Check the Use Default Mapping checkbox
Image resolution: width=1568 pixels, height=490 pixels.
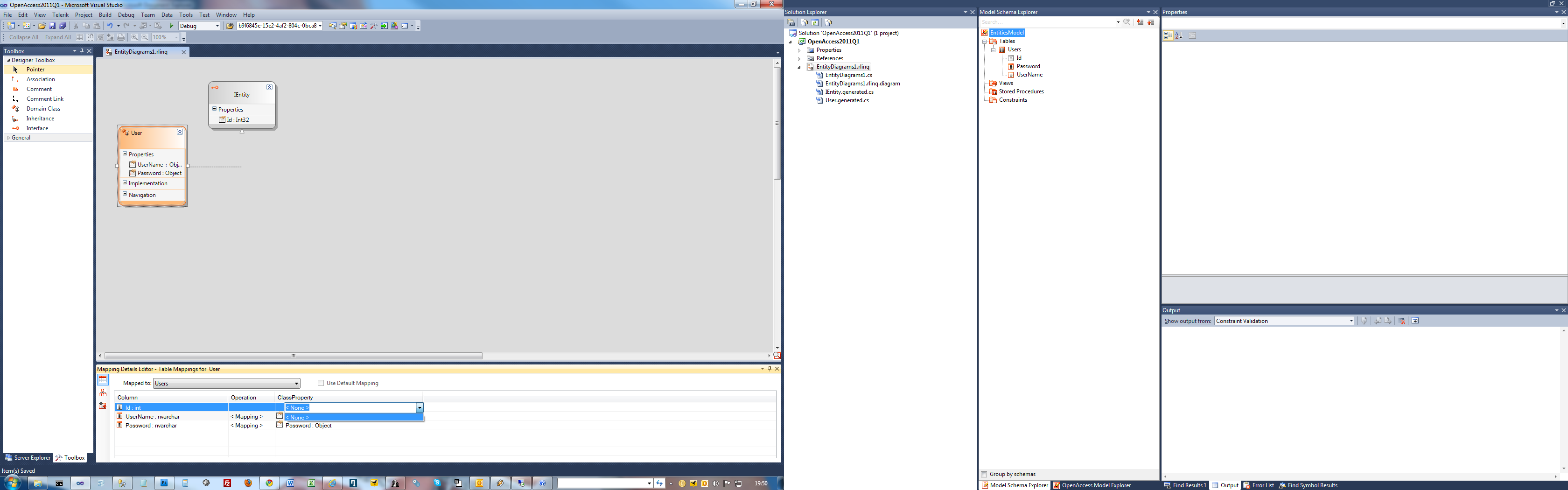point(321,383)
